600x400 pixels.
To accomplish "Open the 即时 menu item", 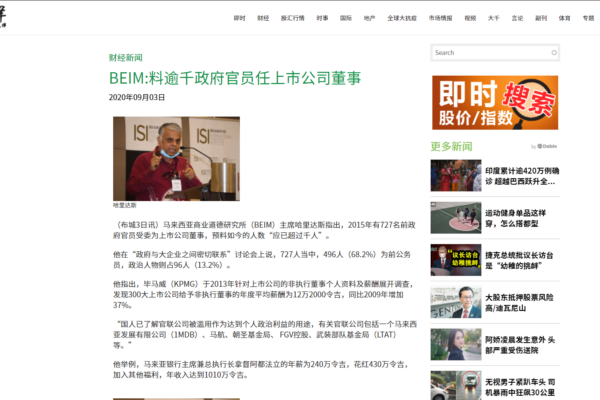I will (x=240, y=18).
